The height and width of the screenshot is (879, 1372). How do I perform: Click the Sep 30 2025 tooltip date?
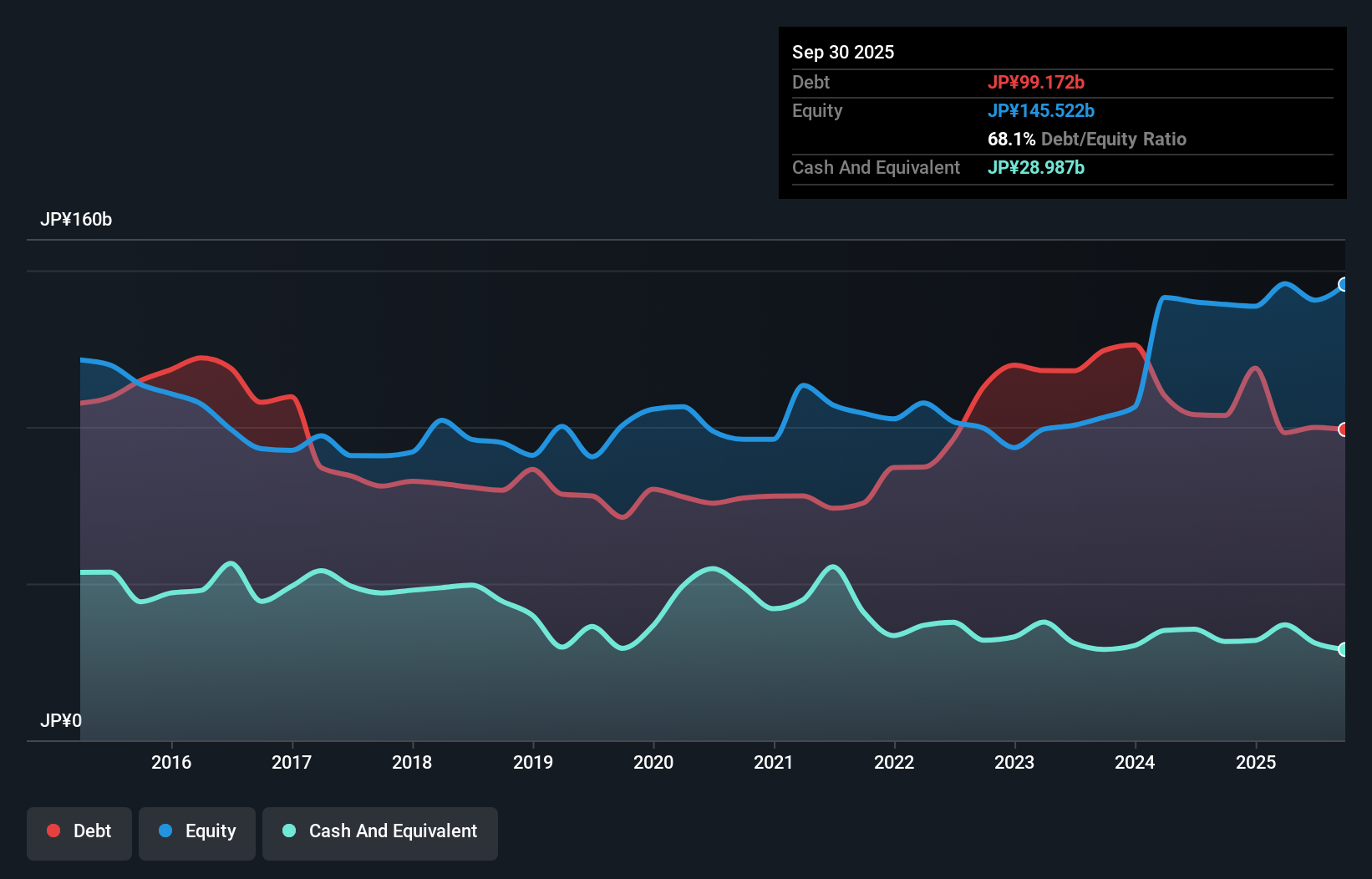[843, 52]
